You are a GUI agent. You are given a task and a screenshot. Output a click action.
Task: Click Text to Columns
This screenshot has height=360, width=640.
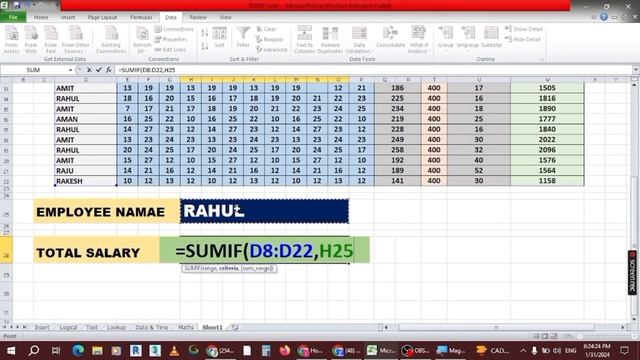(x=304, y=39)
